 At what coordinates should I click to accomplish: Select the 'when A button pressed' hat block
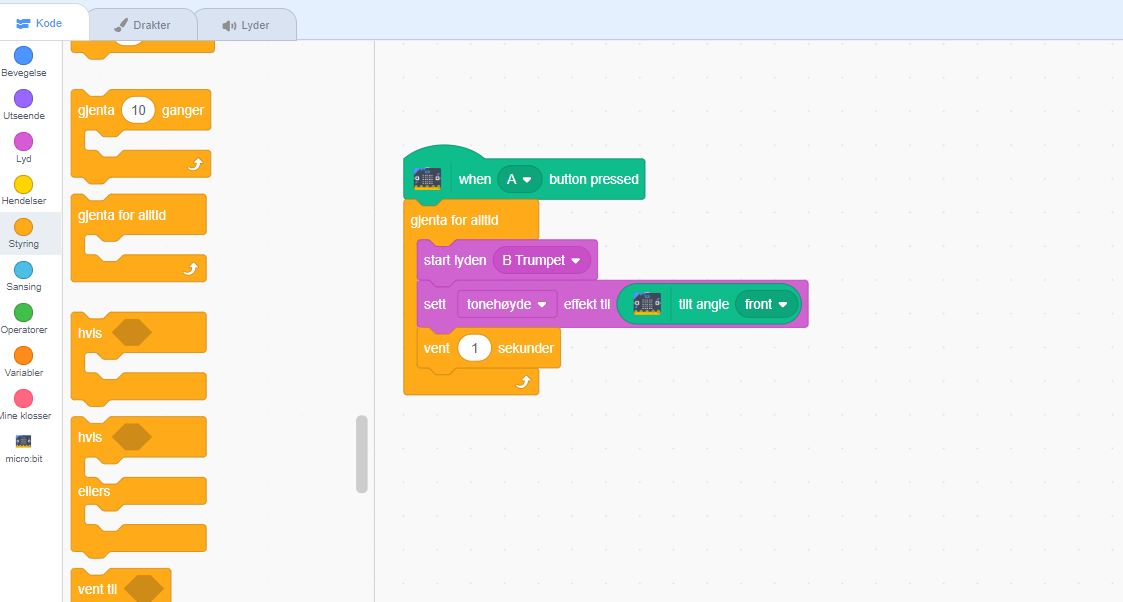click(x=524, y=174)
